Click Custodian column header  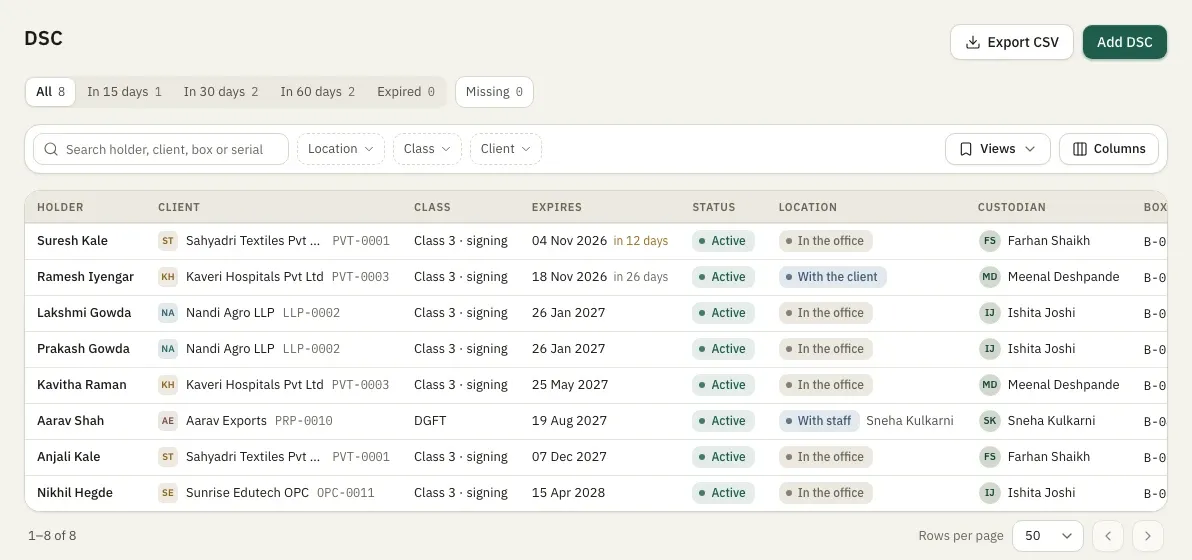(x=1012, y=207)
